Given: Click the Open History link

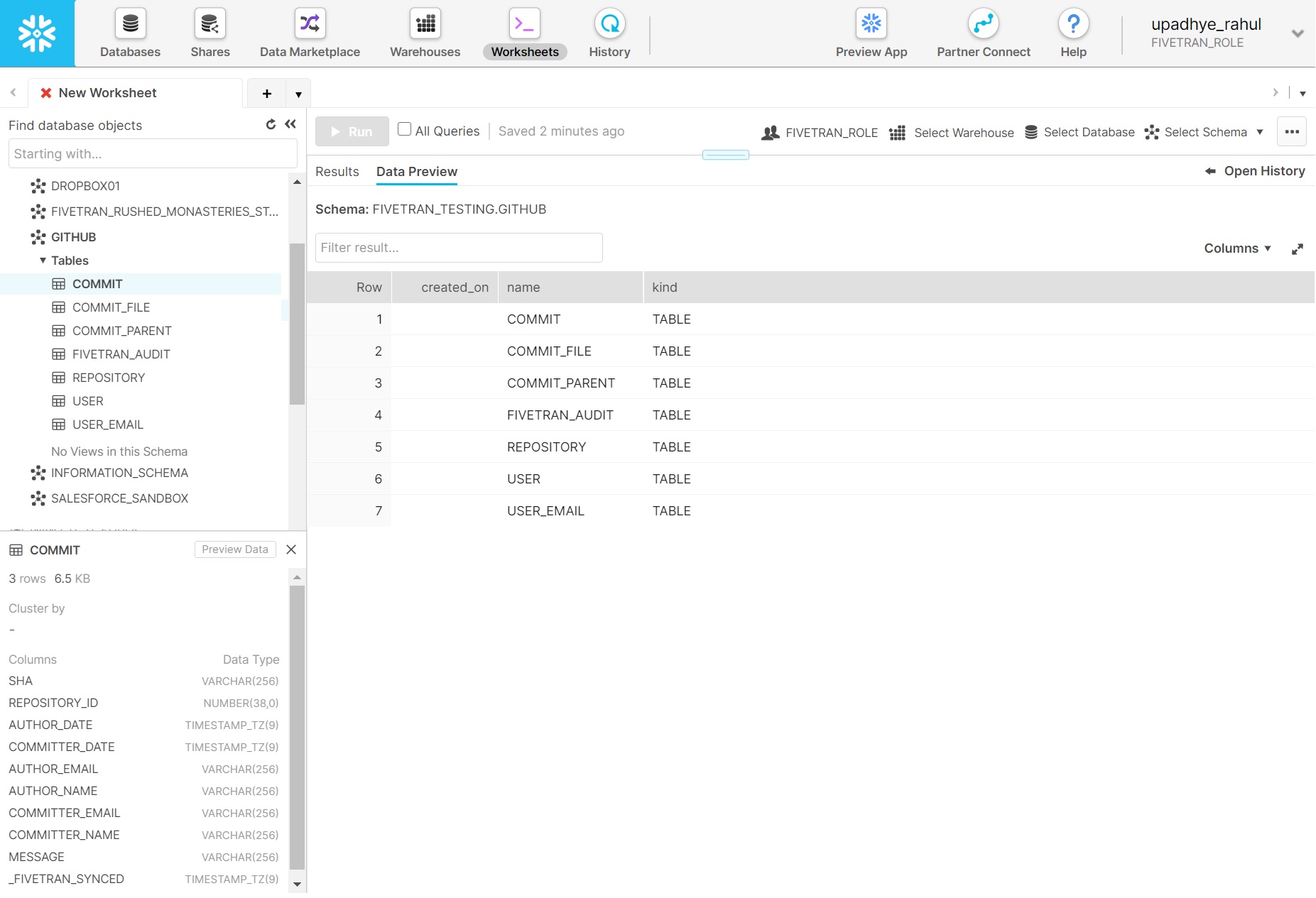Looking at the screenshot, I should click(1255, 171).
